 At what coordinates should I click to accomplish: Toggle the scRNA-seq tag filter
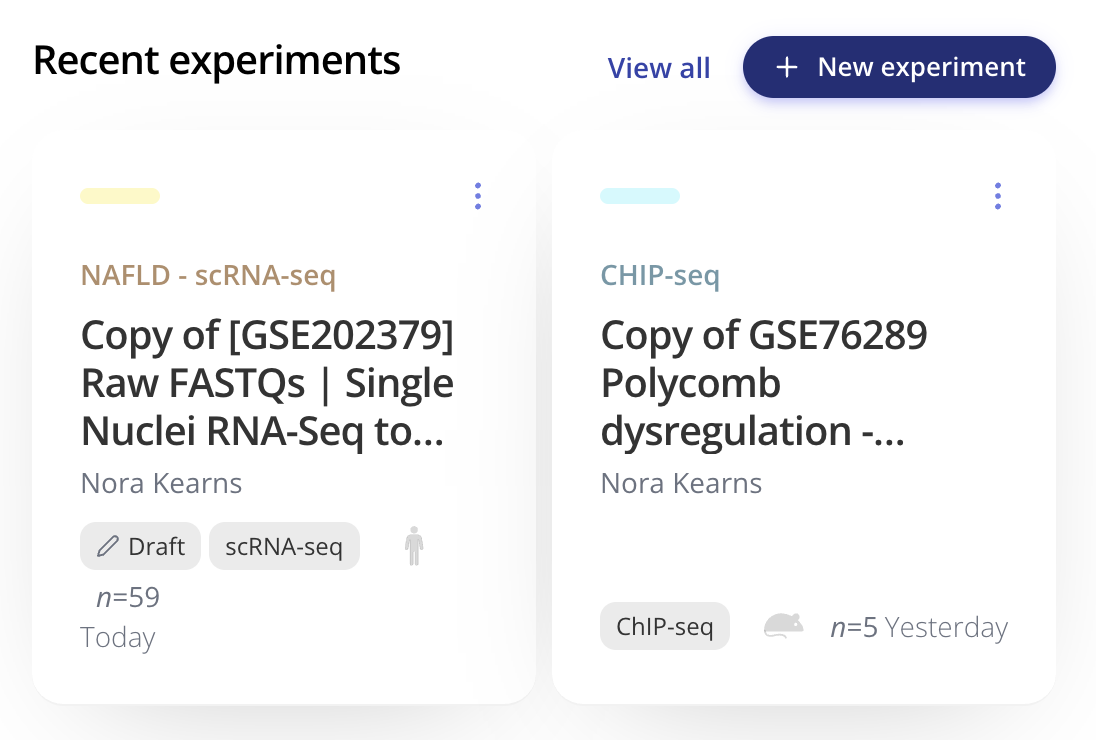[284, 546]
